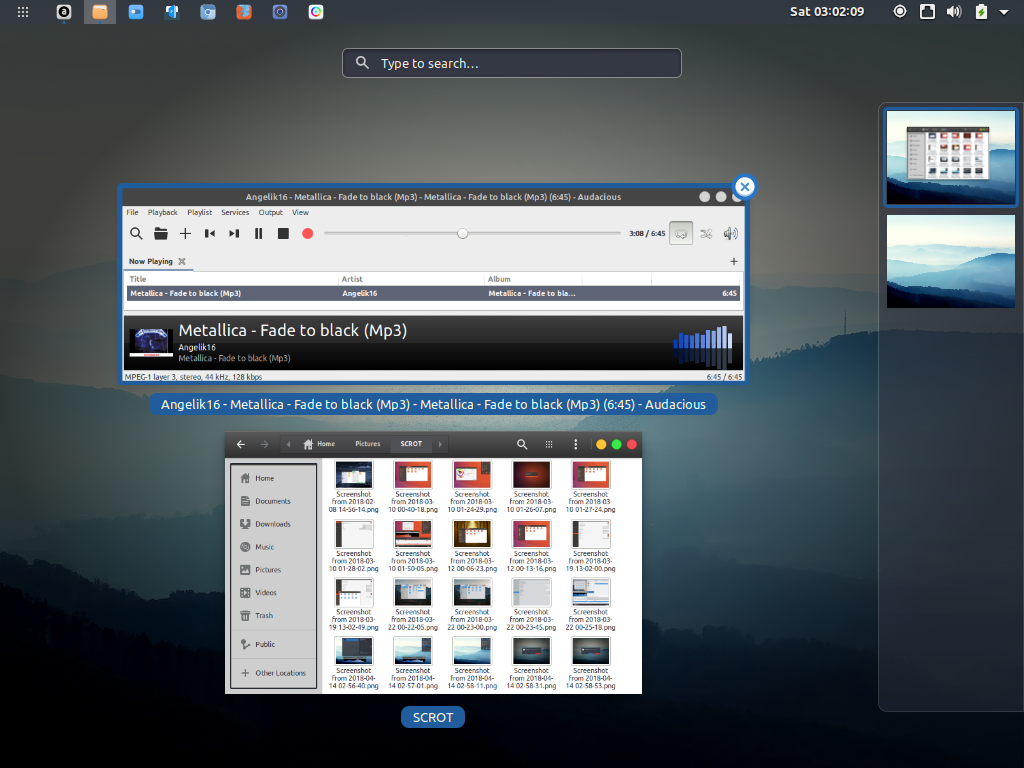Launch the Files folder icon in the dock

[100, 12]
